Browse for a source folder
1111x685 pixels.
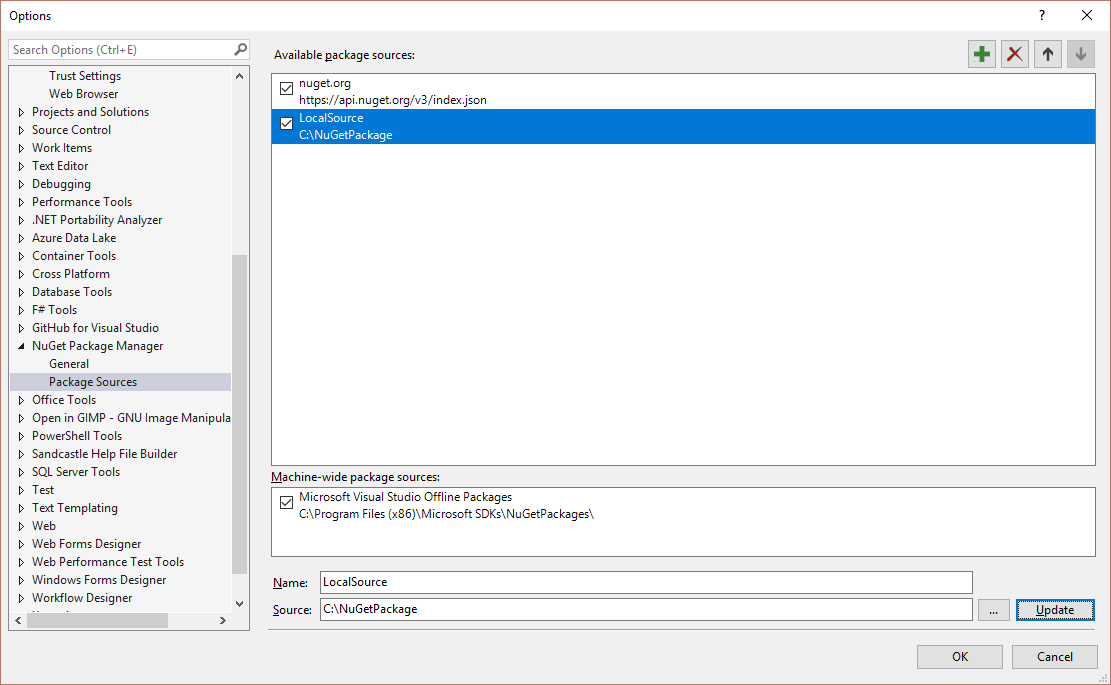point(993,609)
